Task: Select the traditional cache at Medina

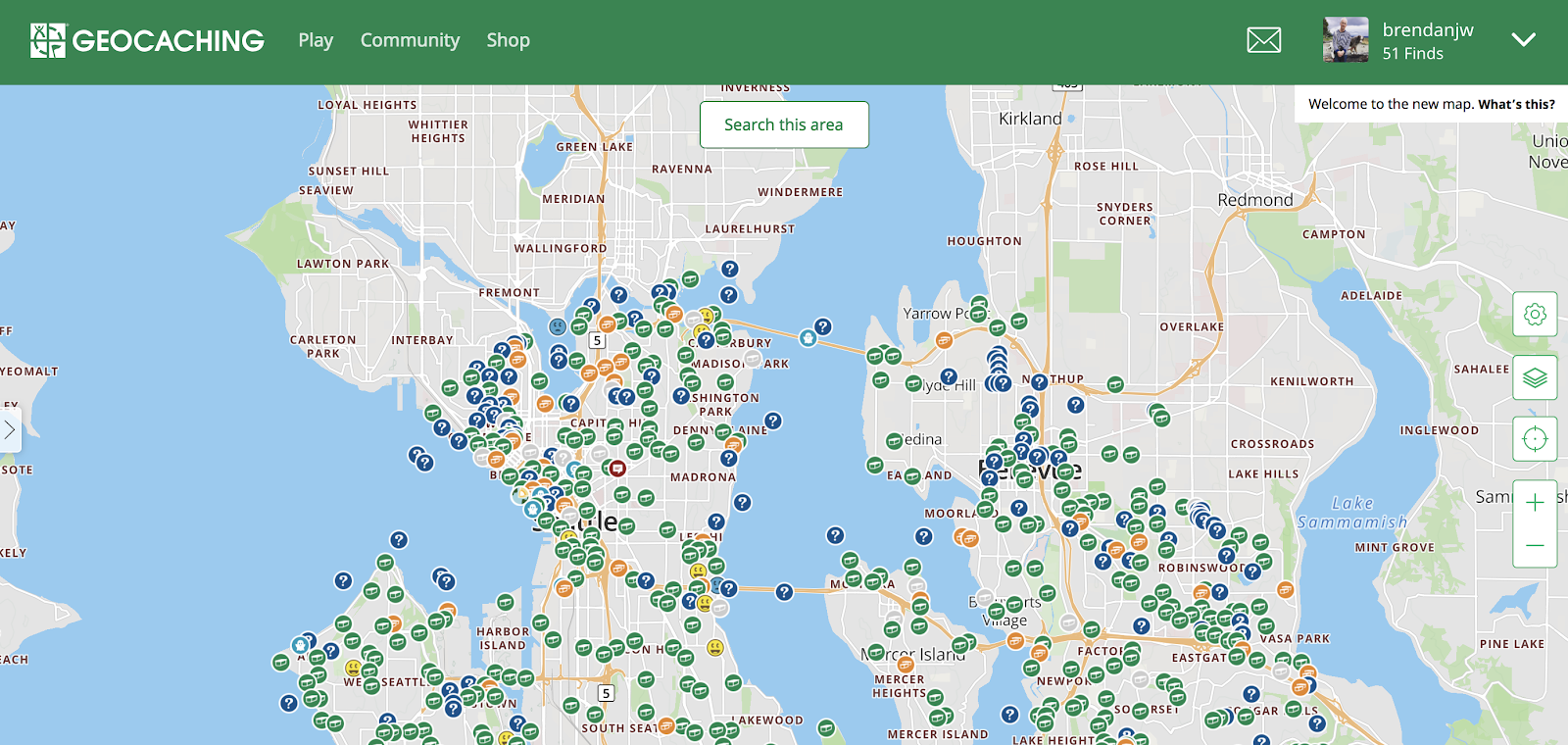Action: point(894,441)
